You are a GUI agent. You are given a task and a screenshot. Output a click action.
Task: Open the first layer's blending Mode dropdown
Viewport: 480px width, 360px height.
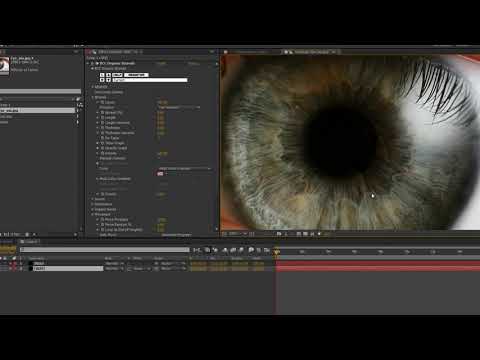pyautogui.click(x=114, y=263)
